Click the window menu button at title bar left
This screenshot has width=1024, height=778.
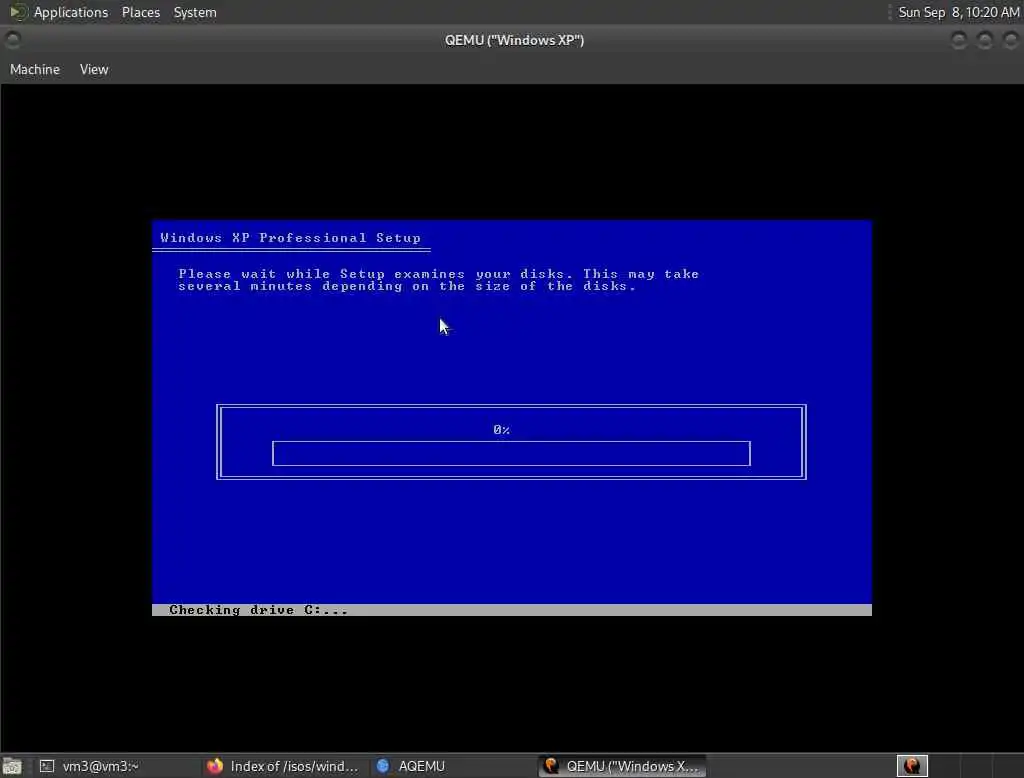point(12,41)
